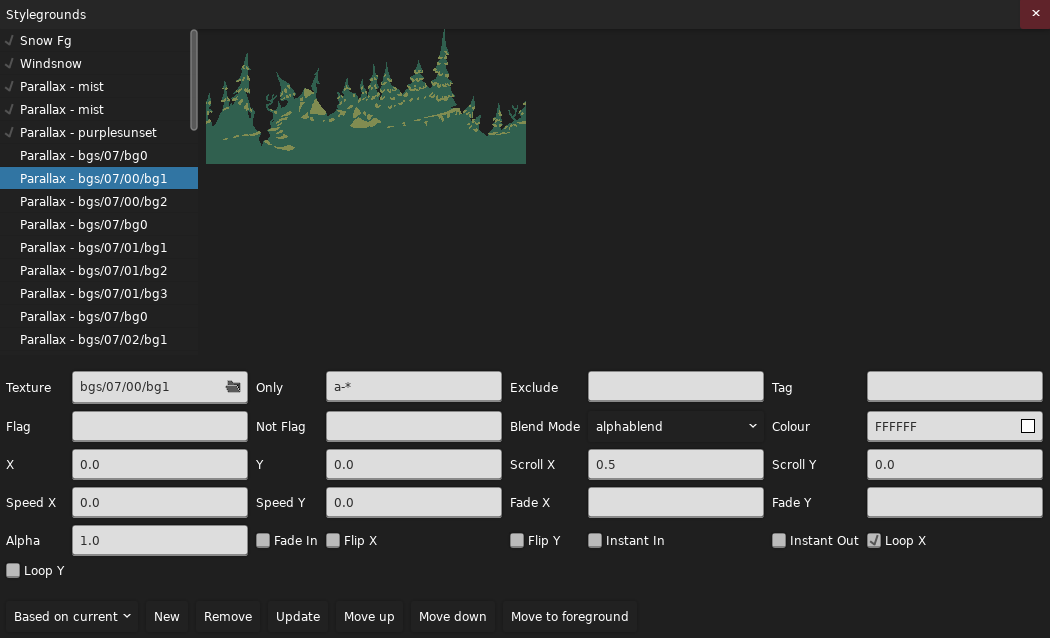Screen dimensions: 1050x638
Task: Focus the Flag input field
Action: point(160,426)
